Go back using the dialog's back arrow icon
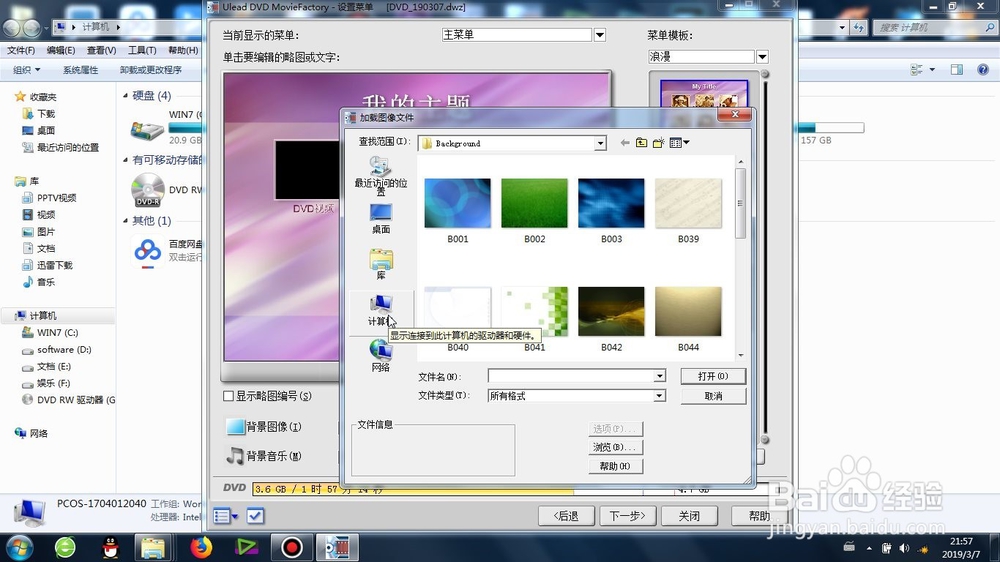The height and width of the screenshot is (562, 1000). [624, 143]
